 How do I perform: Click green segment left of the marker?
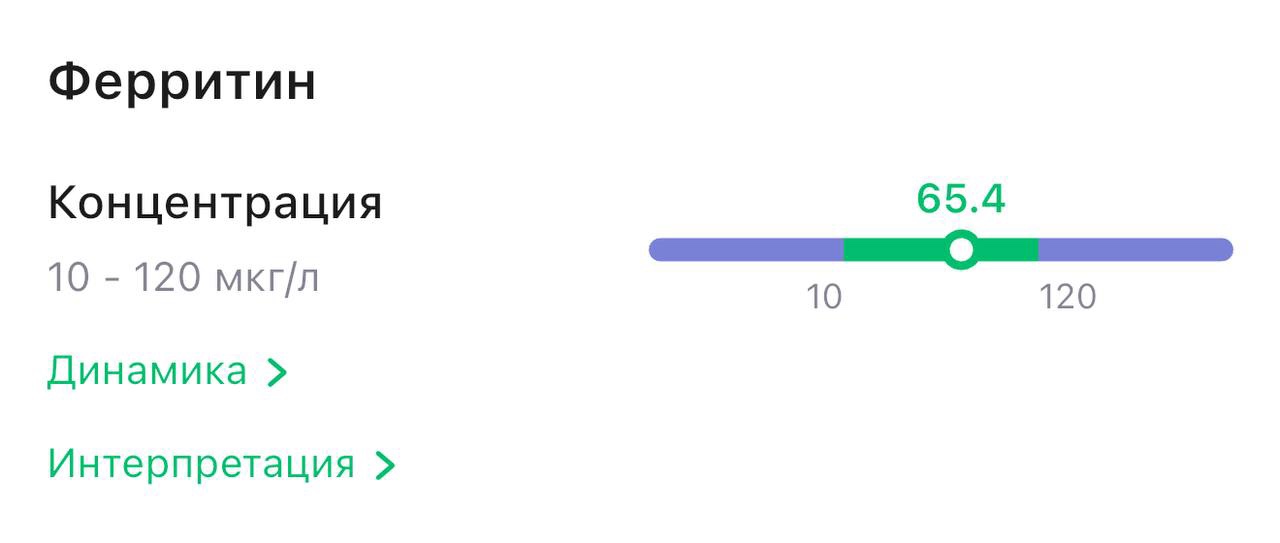(892, 250)
